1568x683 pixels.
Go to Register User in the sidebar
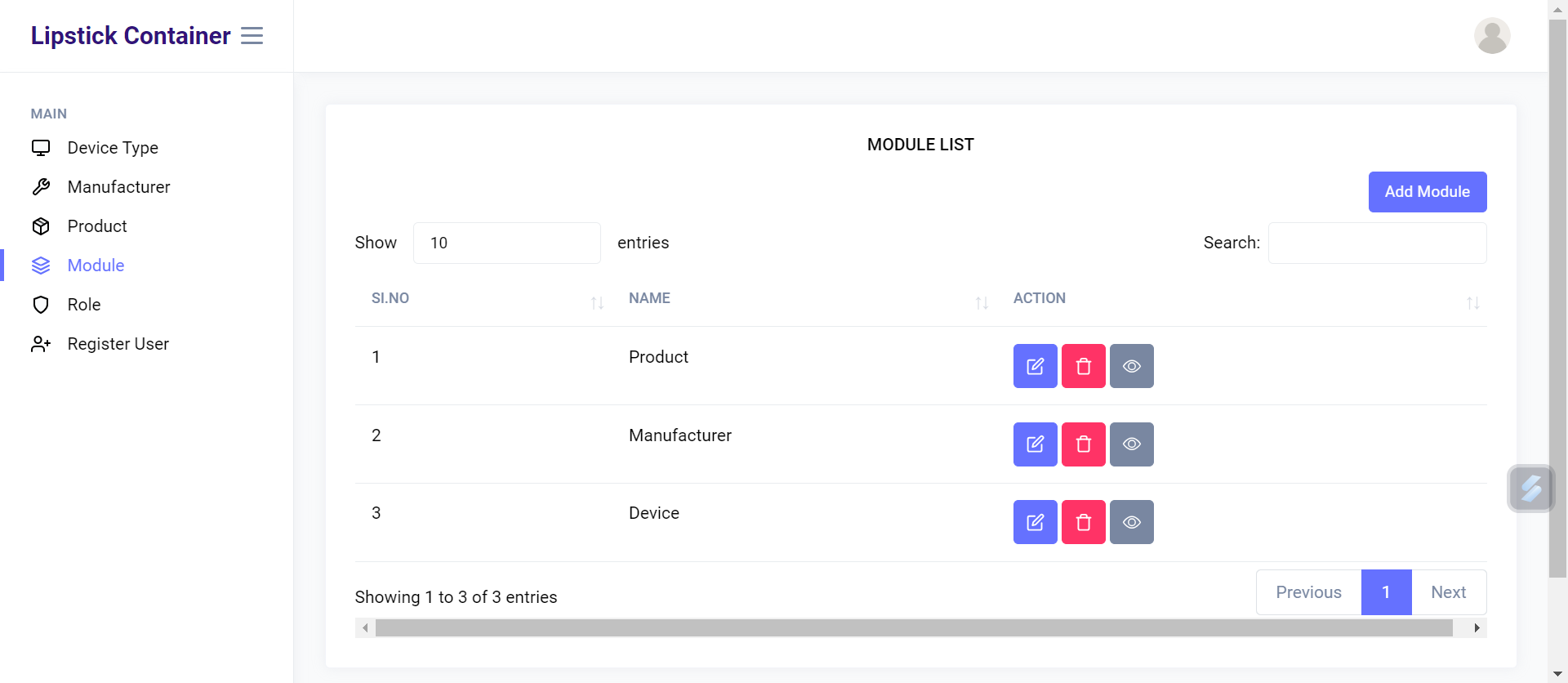118,344
